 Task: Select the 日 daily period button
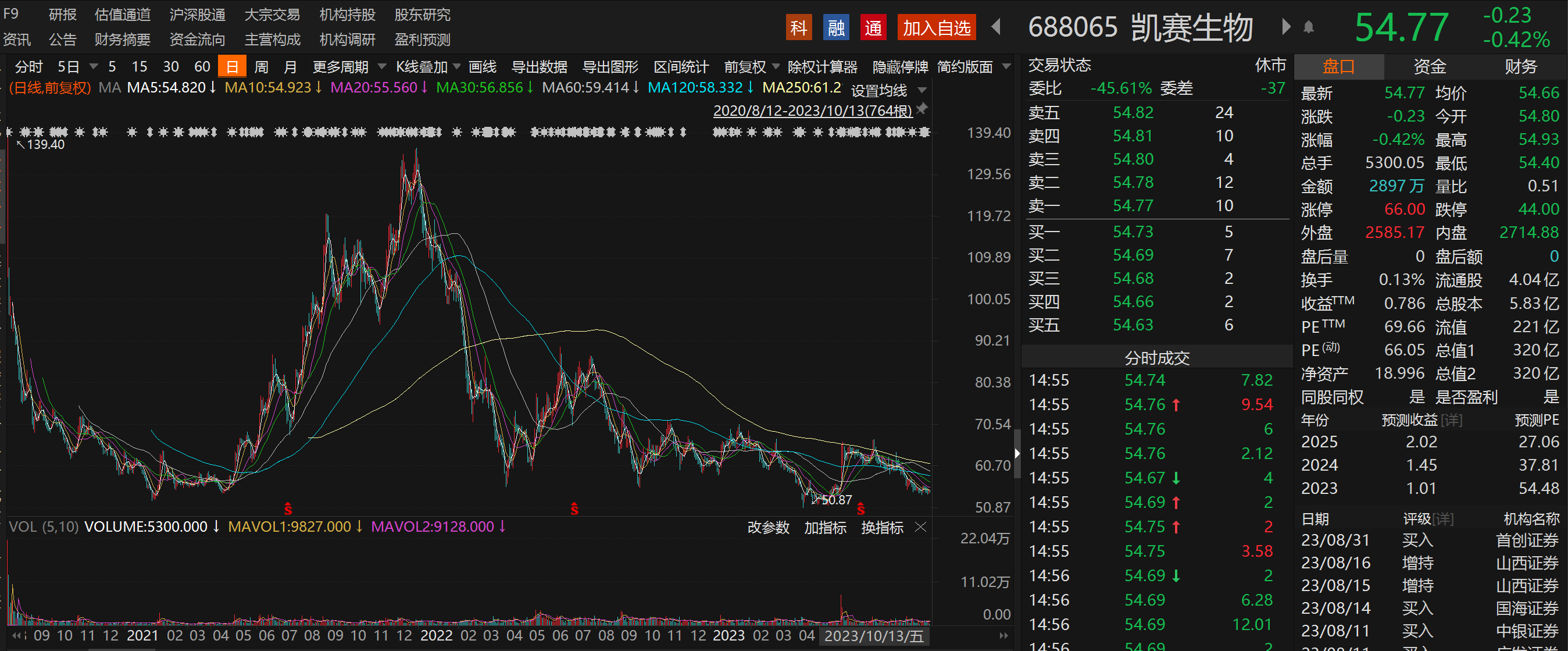pyautogui.click(x=232, y=67)
